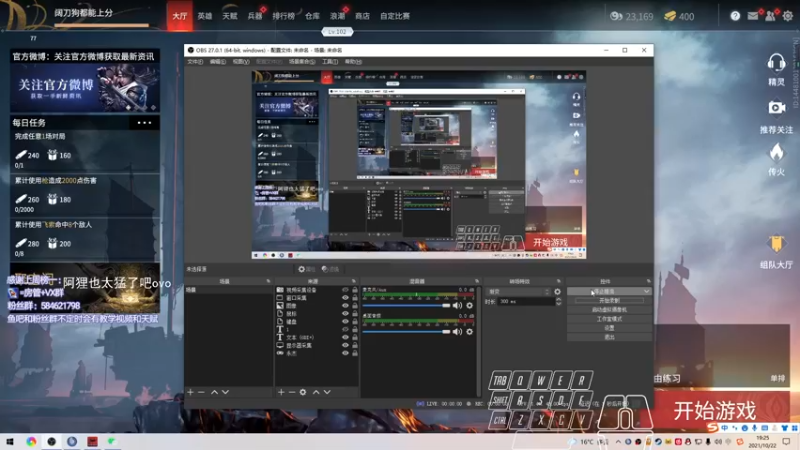Viewport: 800px width, 450px height.
Task: Toggle visibility of 显示器采集 source
Action: (x=345, y=345)
